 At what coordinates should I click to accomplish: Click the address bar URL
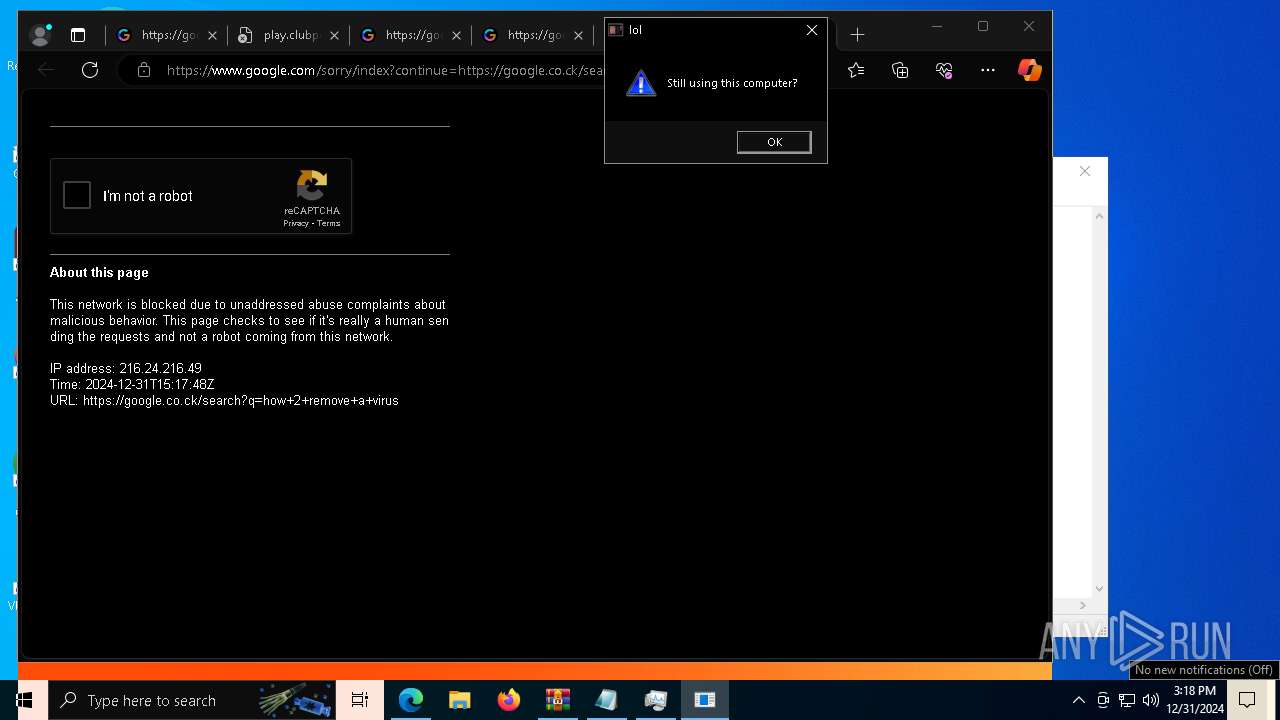[x=385, y=70]
